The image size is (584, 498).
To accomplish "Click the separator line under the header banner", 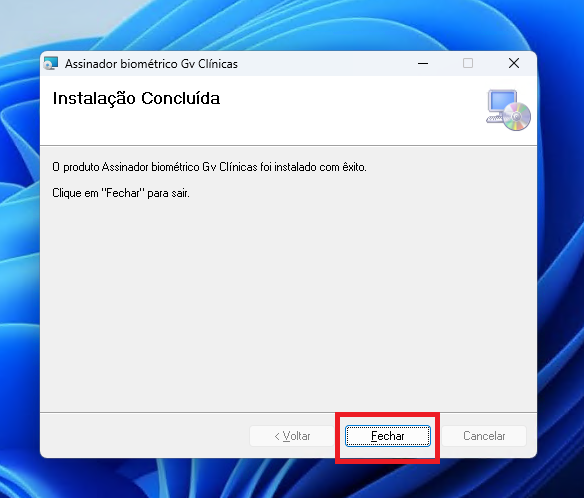I will click(x=289, y=145).
